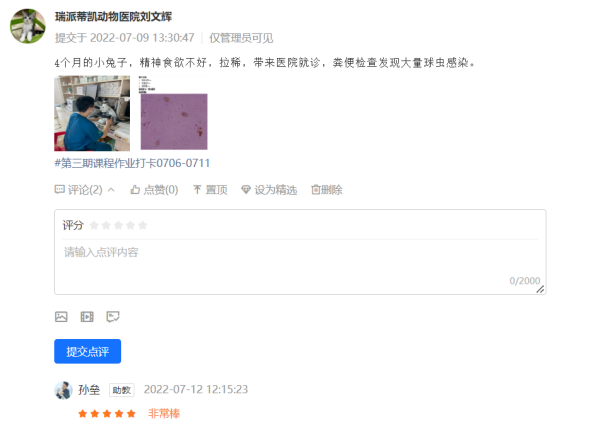600x426 pixels.
Task: Mark the post with 设为精选 diamond icon
Action: tap(246, 189)
